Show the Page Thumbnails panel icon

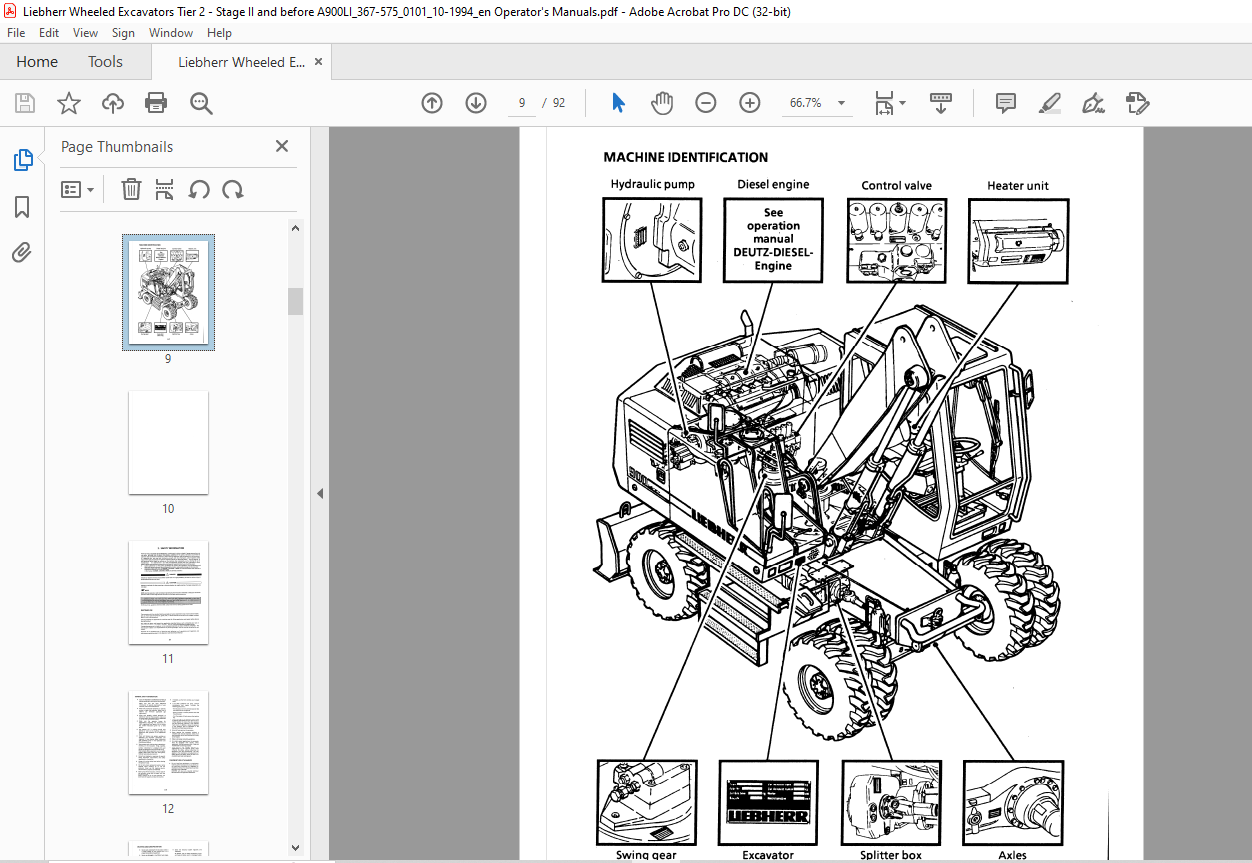point(22,160)
